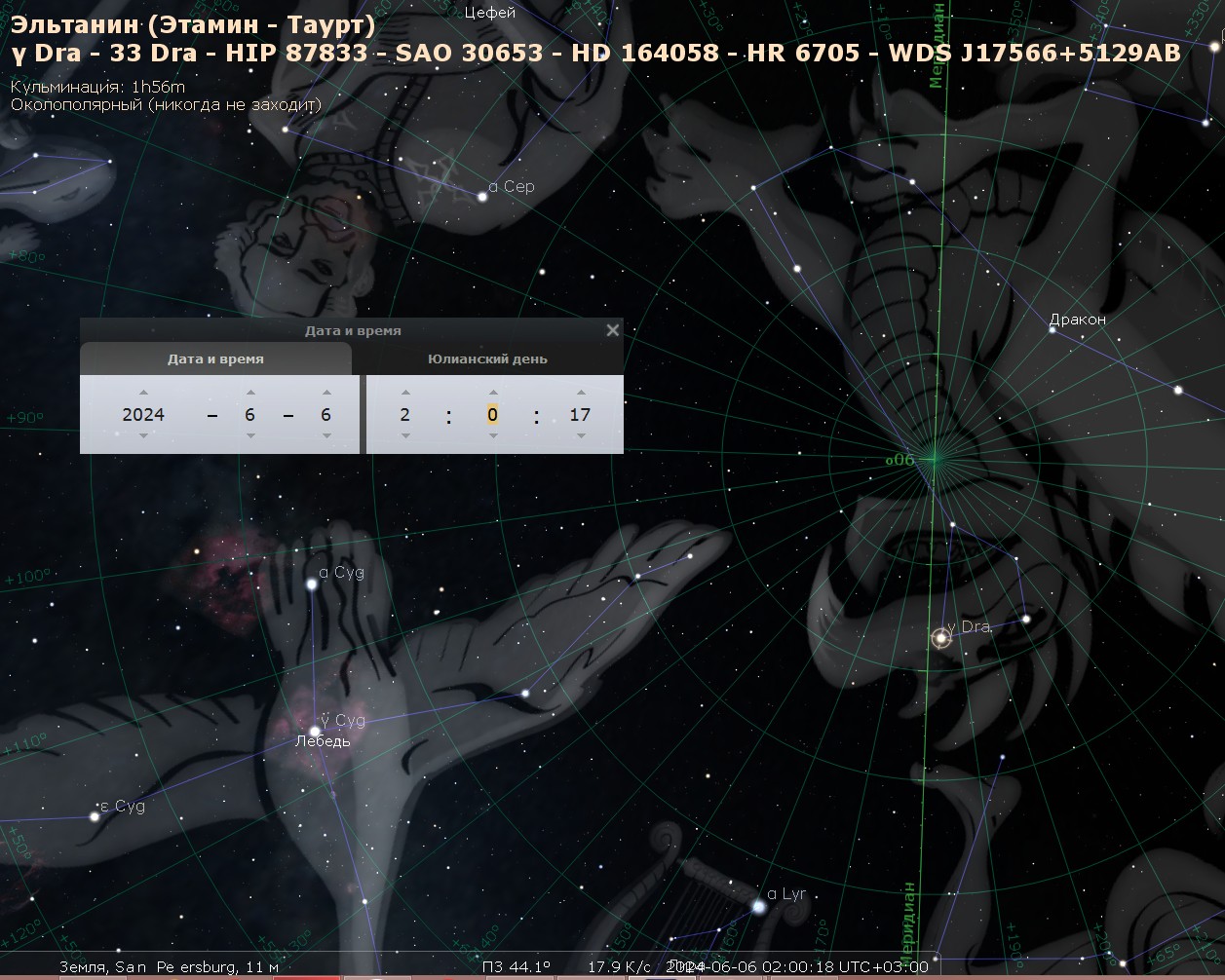Increment the month value using up arrow
This screenshot has width=1225, height=980.
click(250, 393)
